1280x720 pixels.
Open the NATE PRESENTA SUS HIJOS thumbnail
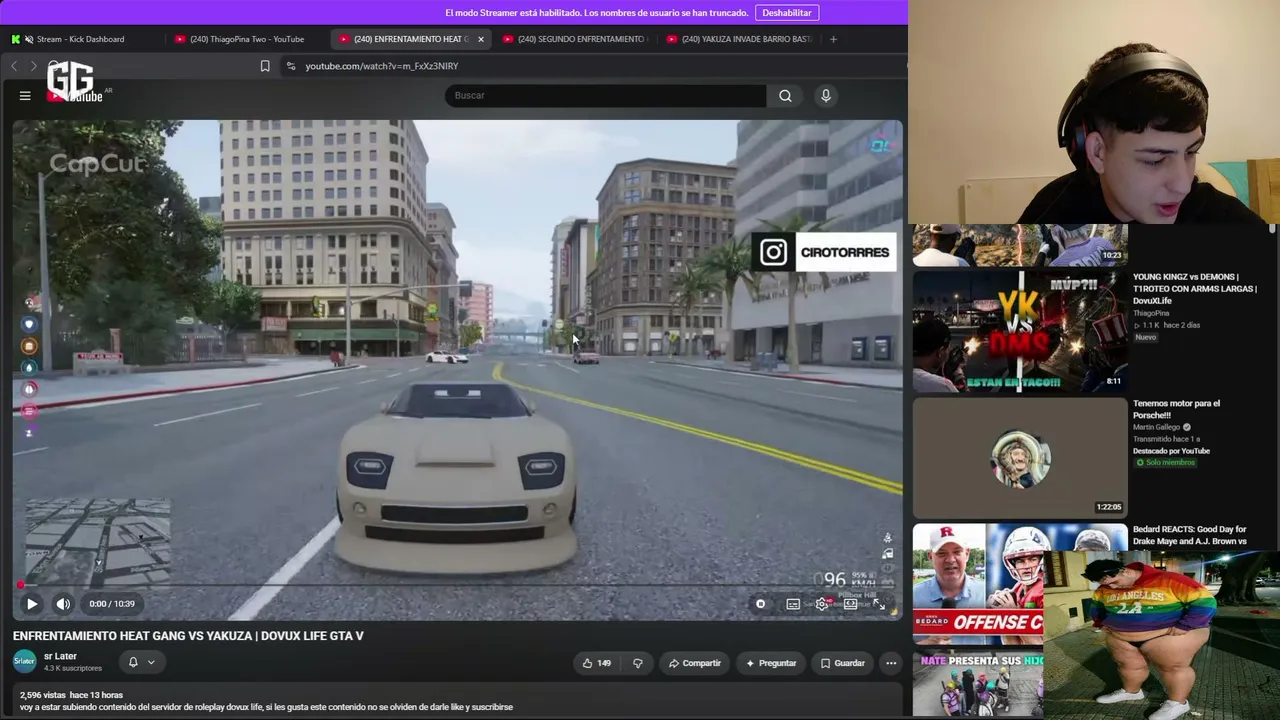tap(977, 683)
